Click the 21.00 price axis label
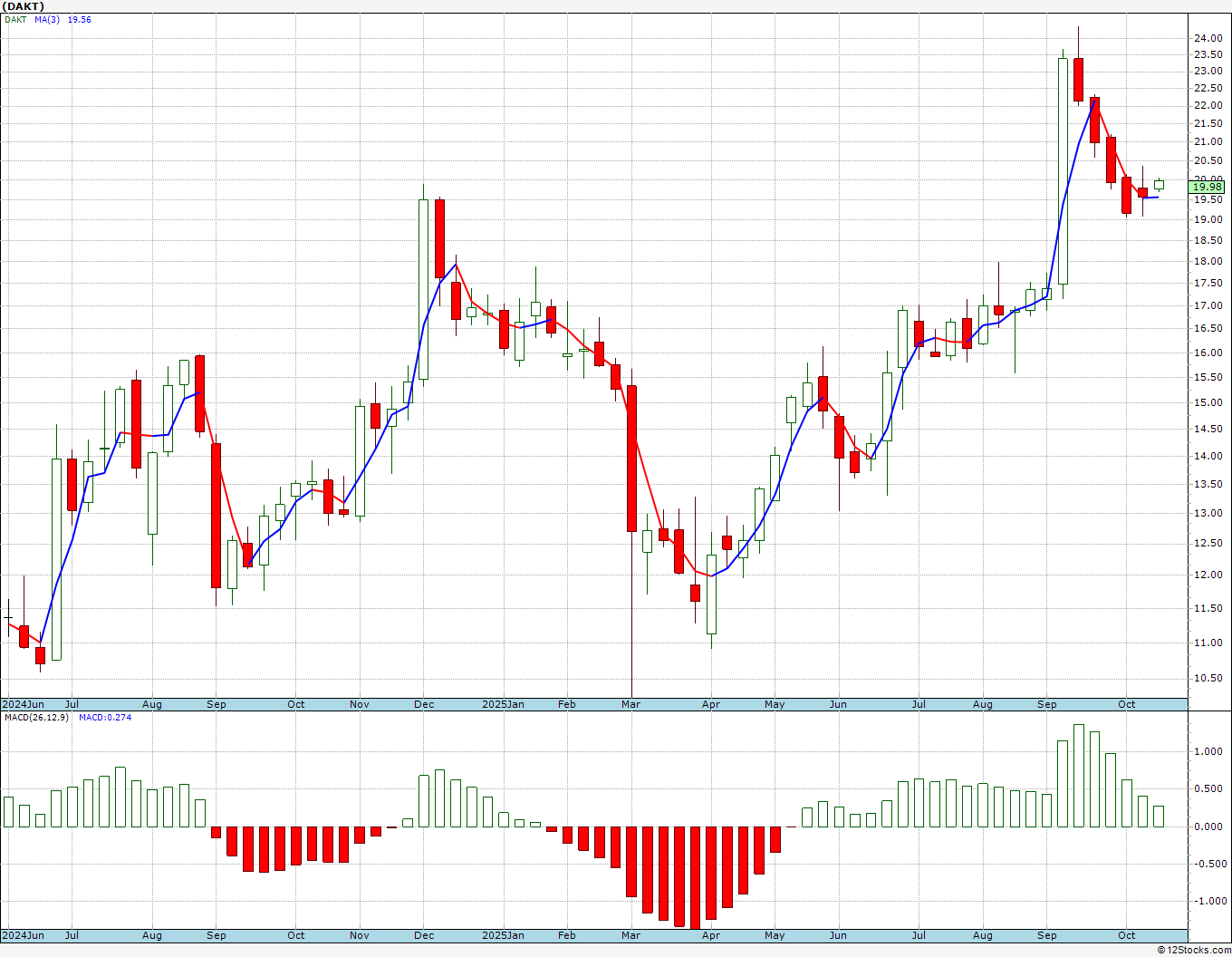 [x=1208, y=141]
